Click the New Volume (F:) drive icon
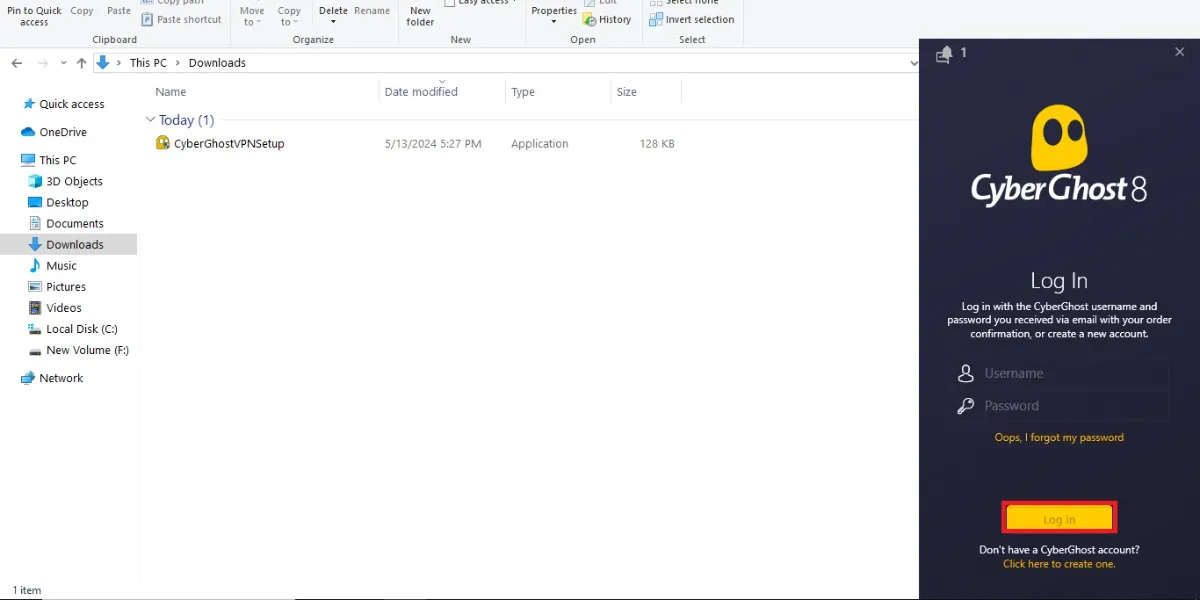 coord(36,351)
